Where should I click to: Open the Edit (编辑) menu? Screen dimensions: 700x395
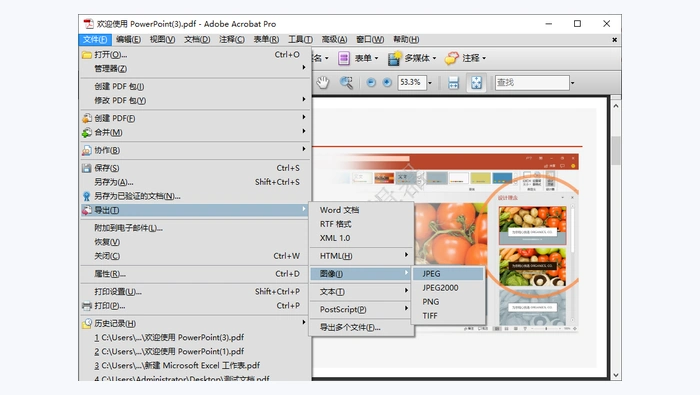tap(128, 40)
